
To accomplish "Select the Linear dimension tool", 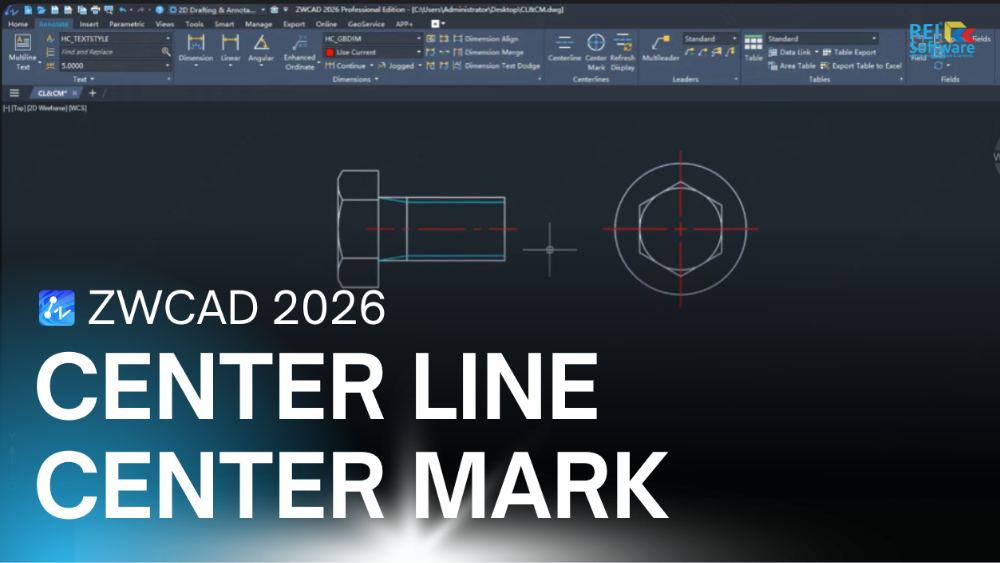I will click(x=230, y=48).
